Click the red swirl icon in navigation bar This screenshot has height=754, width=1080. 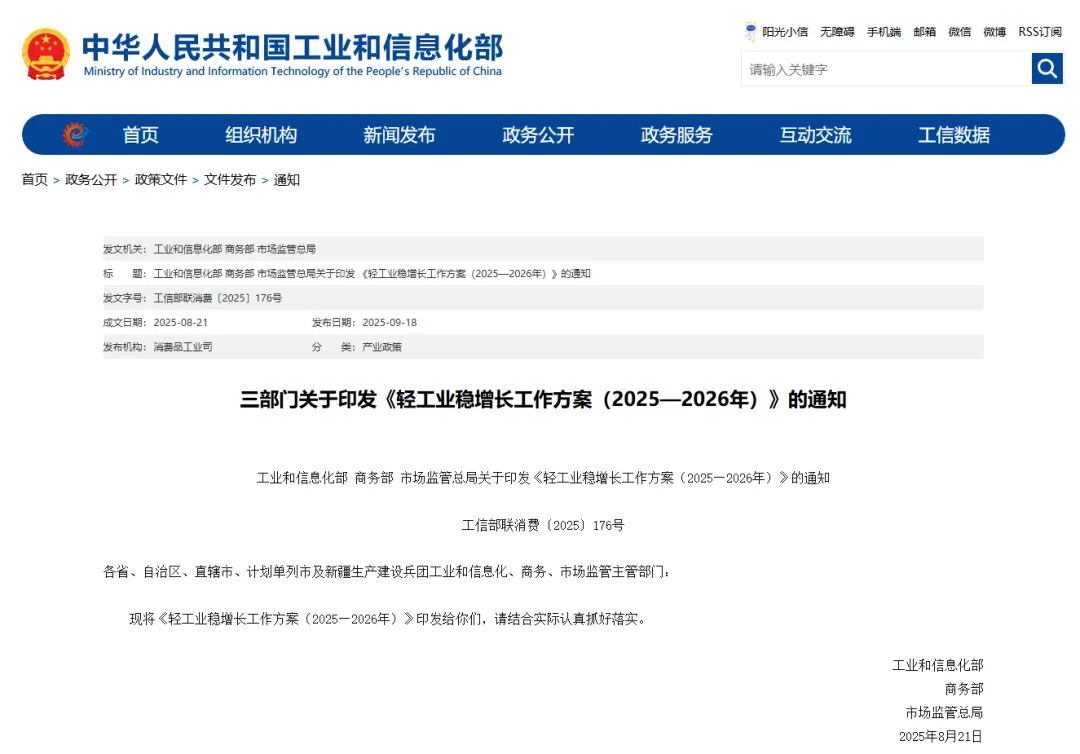tap(75, 134)
